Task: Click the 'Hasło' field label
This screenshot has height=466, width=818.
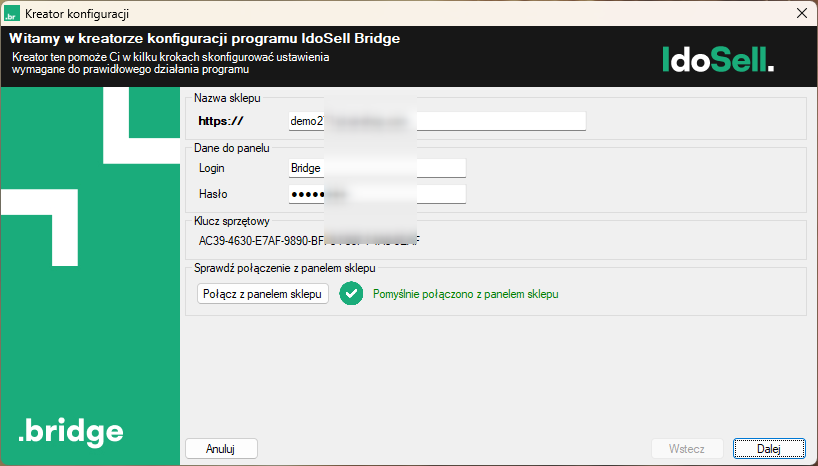Action: (213, 194)
